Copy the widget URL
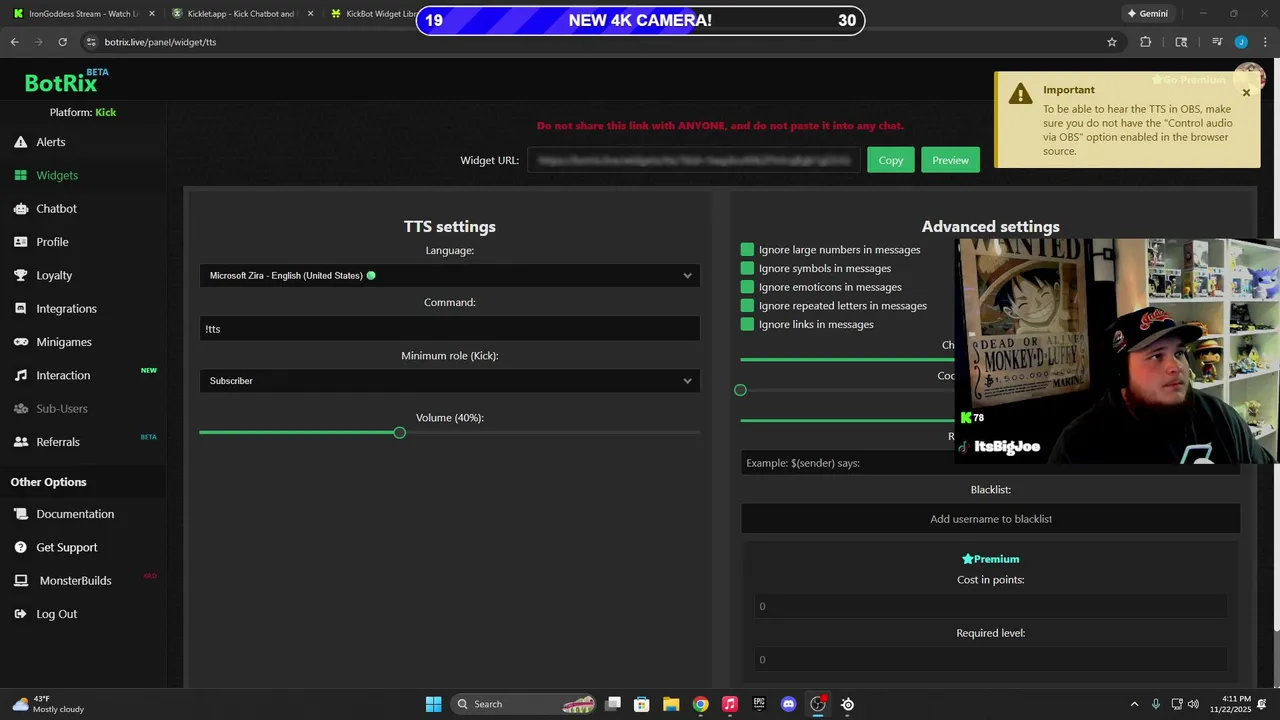This screenshot has height=720, width=1280. [891, 160]
